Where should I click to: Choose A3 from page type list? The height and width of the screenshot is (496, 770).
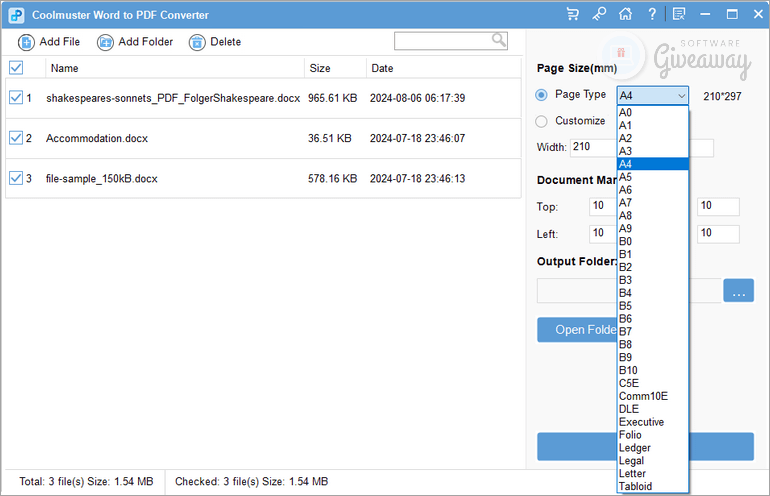point(653,151)
